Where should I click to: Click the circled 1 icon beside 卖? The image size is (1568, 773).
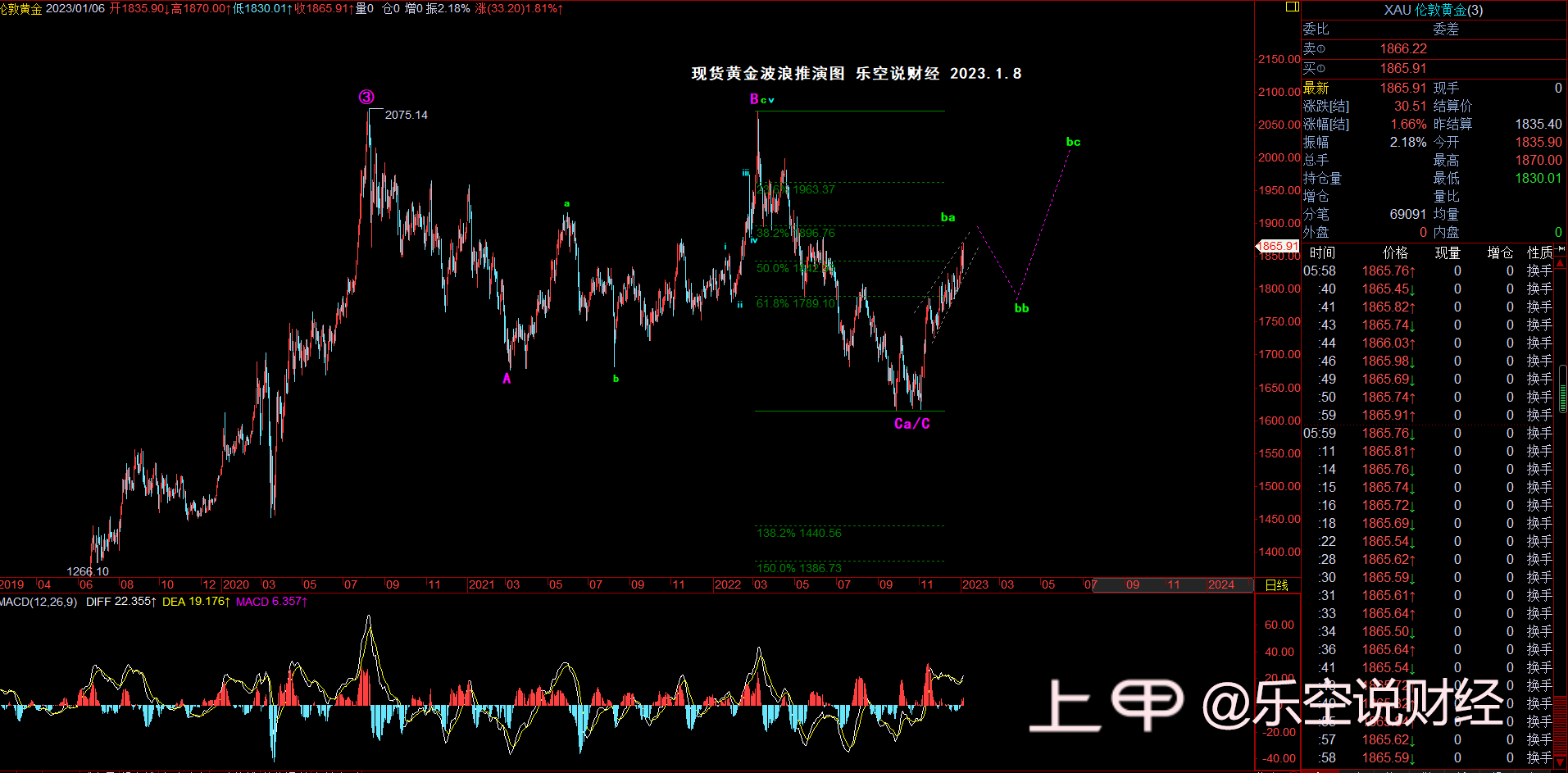click(1321, 49)
